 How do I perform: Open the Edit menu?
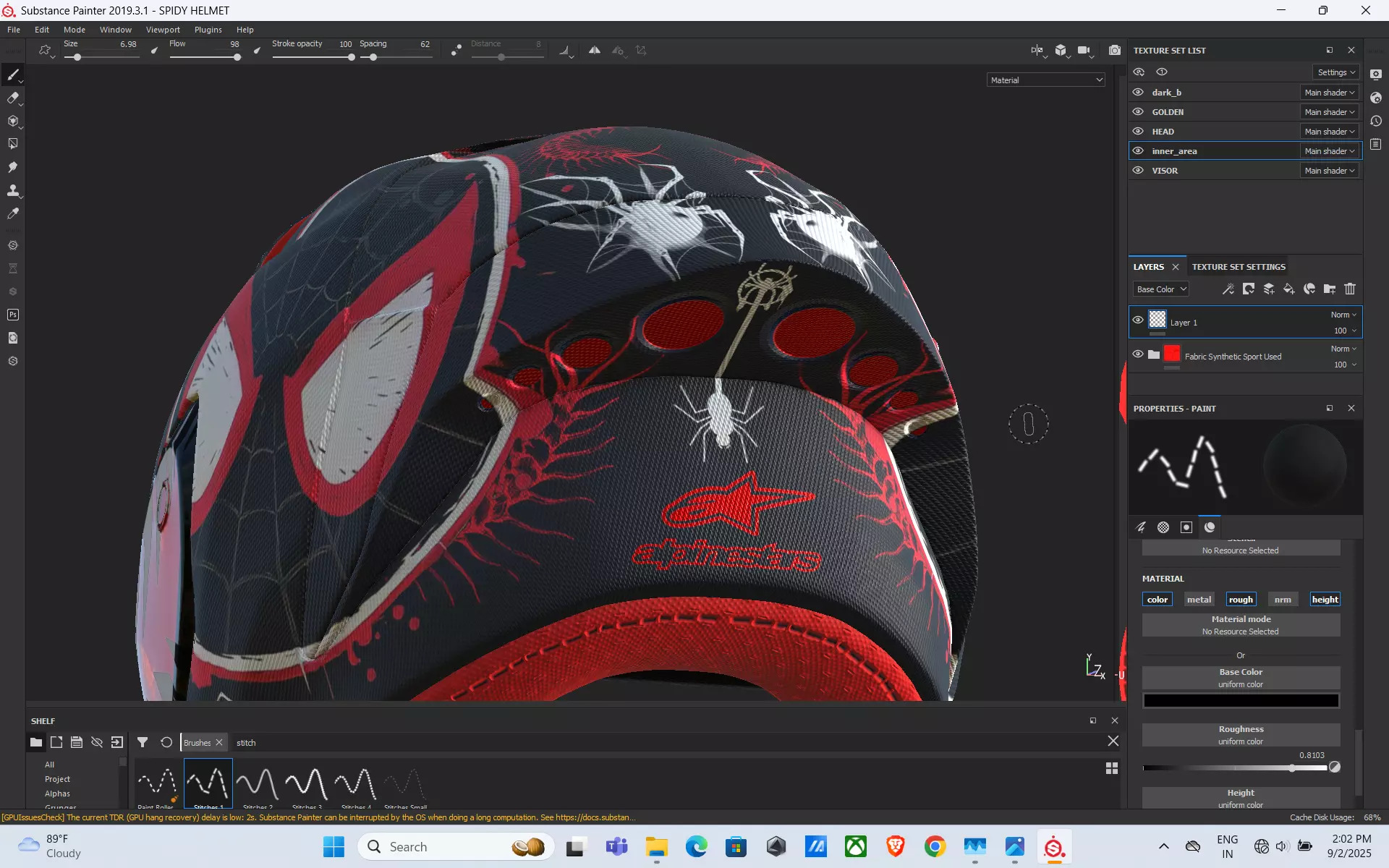coord(42,30)
